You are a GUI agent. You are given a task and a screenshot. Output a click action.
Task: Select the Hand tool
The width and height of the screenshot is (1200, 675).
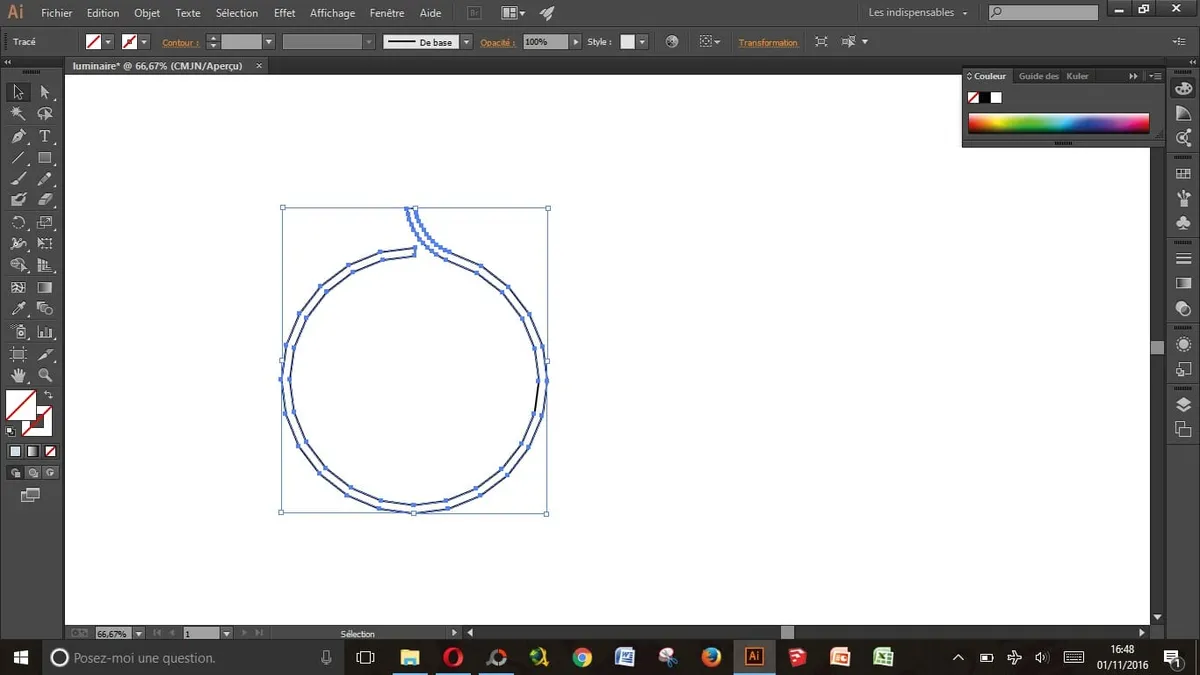[19, 376]
